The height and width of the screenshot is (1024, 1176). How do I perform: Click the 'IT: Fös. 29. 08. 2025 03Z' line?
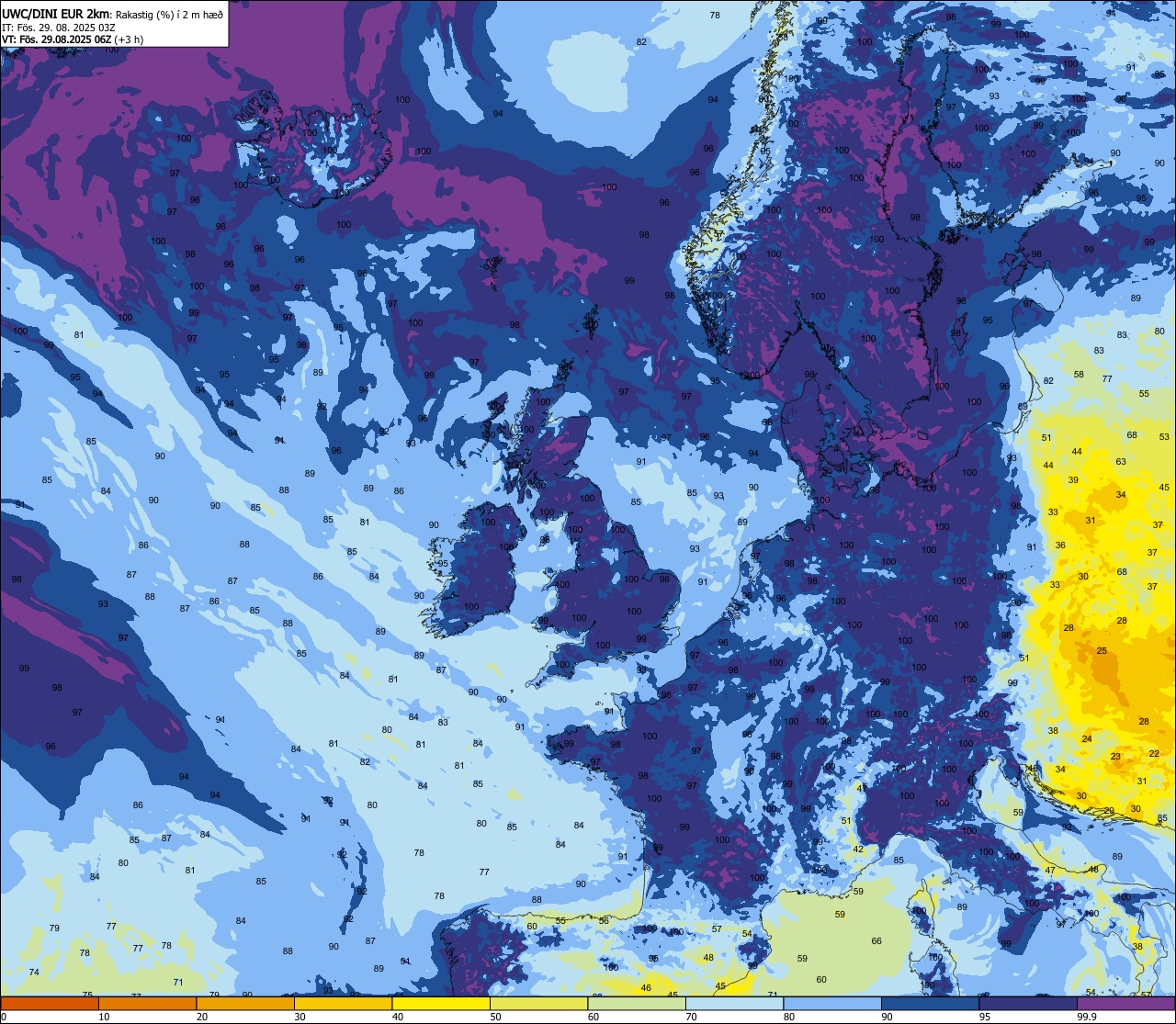click(58, 28)
